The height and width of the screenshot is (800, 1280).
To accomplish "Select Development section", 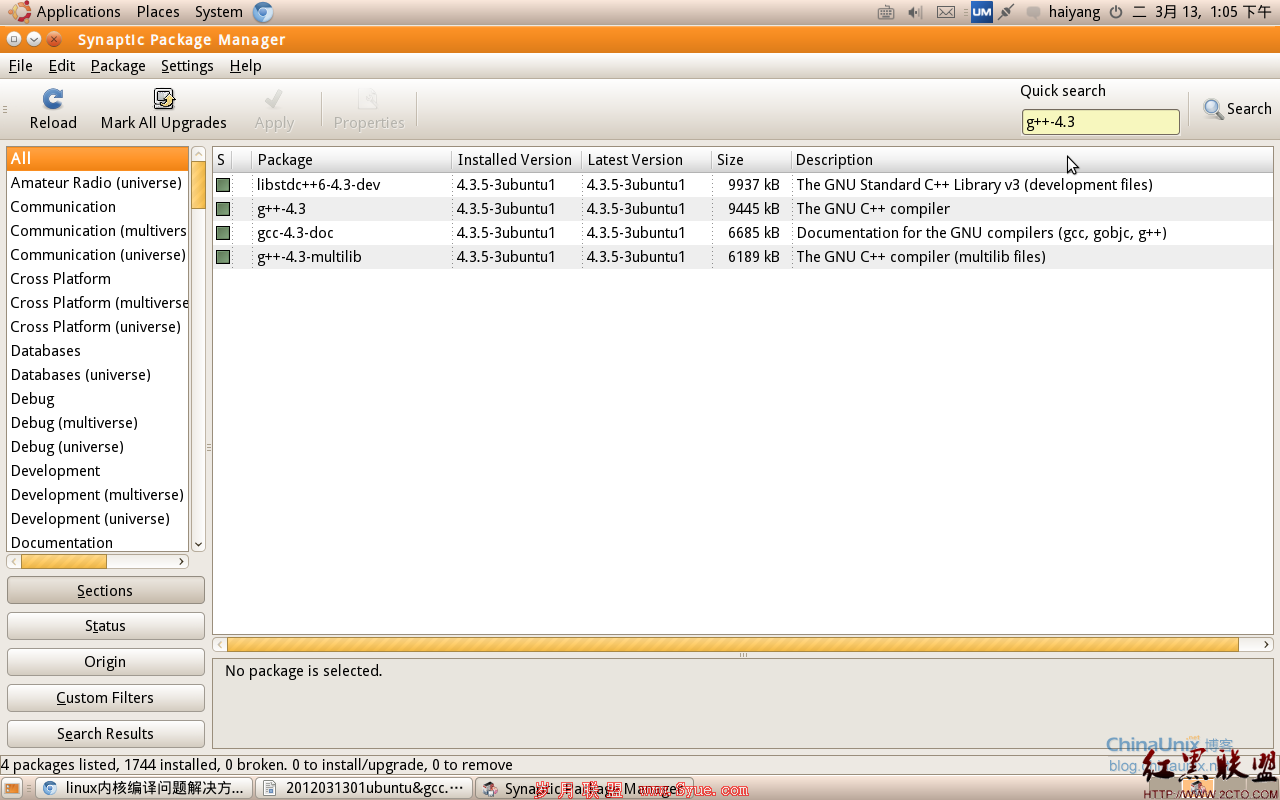I will tap(98, 471).
